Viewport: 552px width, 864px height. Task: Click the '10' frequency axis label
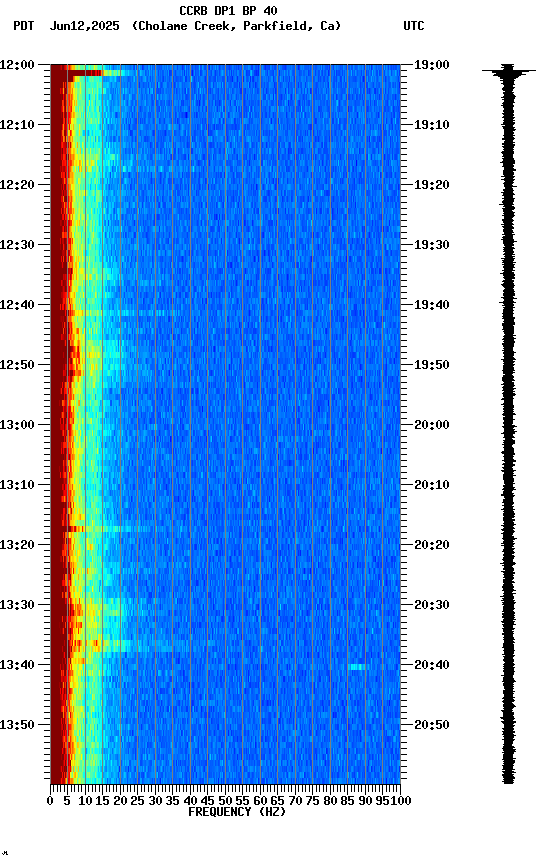point(85,801)
